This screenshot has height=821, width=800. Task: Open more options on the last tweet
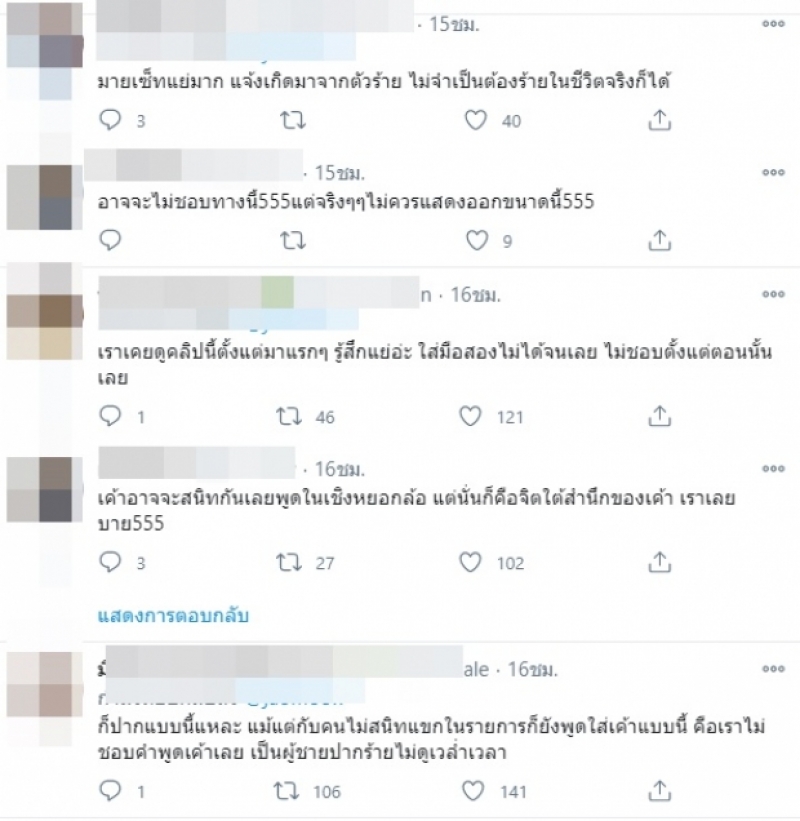773,669
